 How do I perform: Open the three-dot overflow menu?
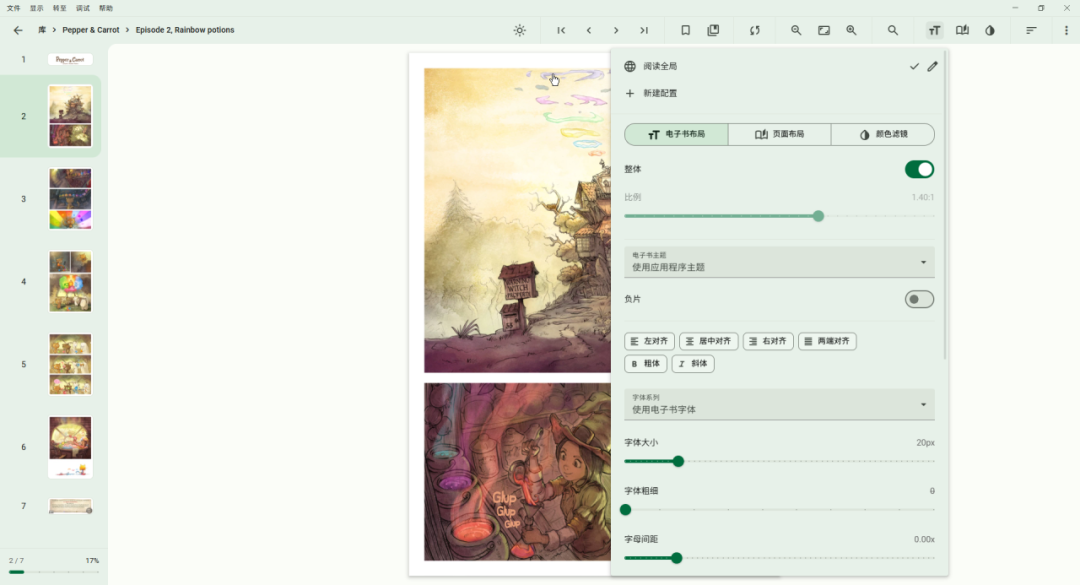coord(1066,30)
